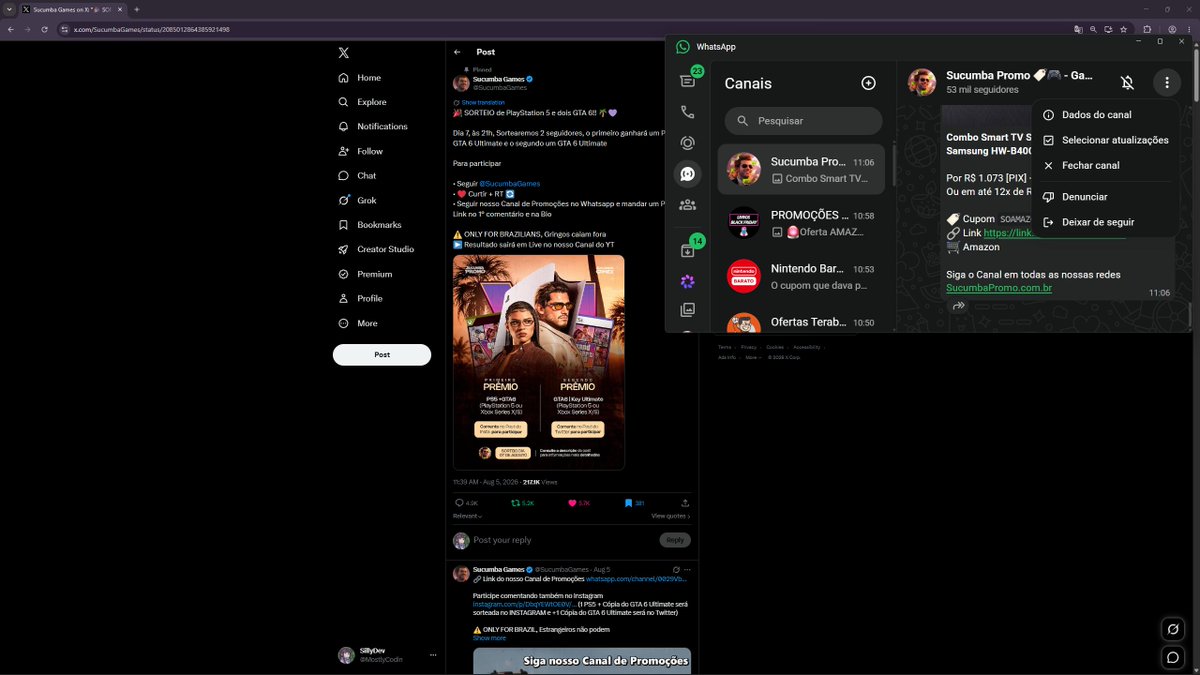This screenshot has height=675, width=1200.
Task: Toggle muted bell for Sucumba Promo channel
Action: point(1127,83)
